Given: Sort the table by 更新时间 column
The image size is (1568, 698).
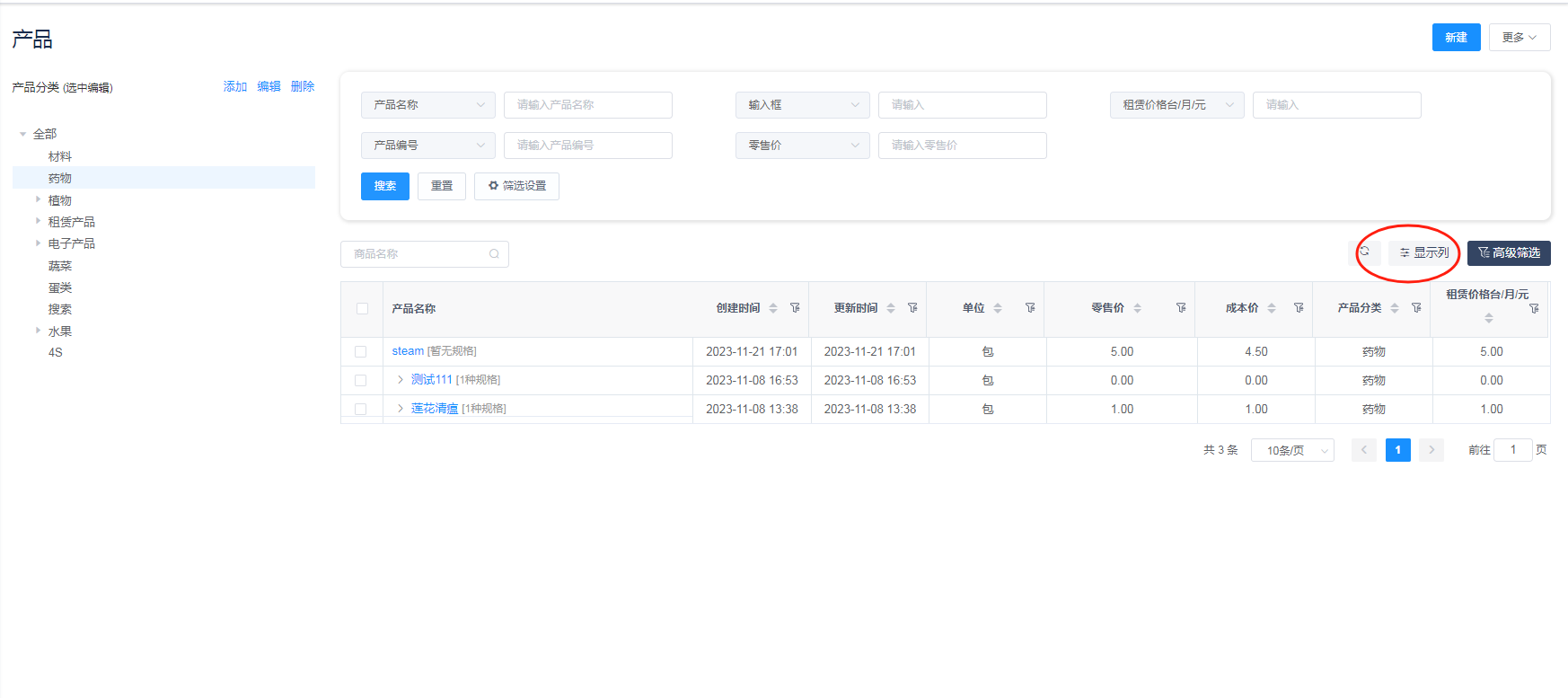Looking at the screenshot, I should coord(891,308).
